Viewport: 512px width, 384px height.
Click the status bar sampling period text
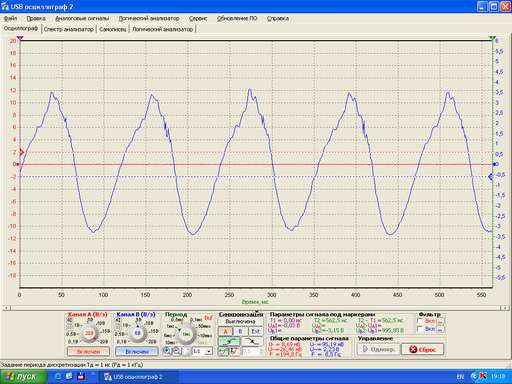(x=72, y=365)
